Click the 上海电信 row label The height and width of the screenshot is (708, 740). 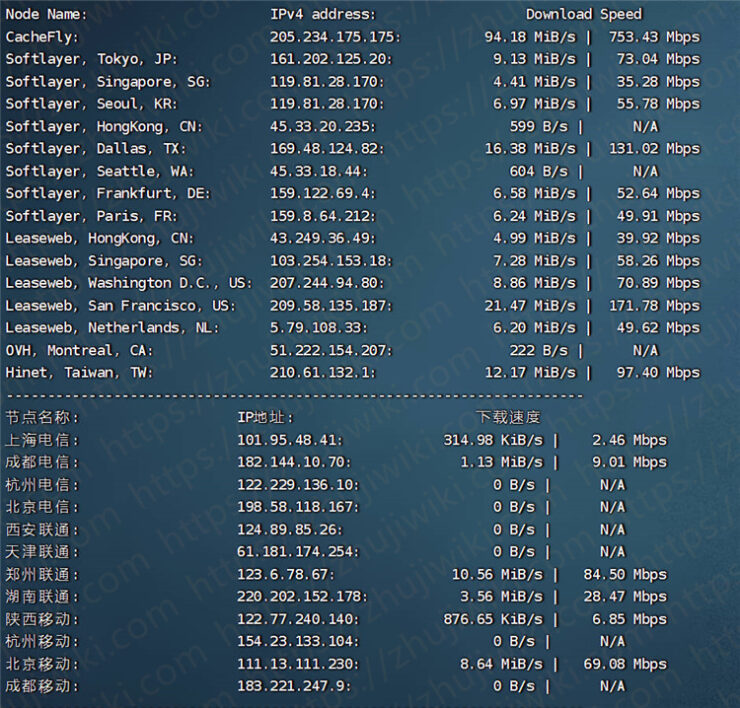[42, 440]
